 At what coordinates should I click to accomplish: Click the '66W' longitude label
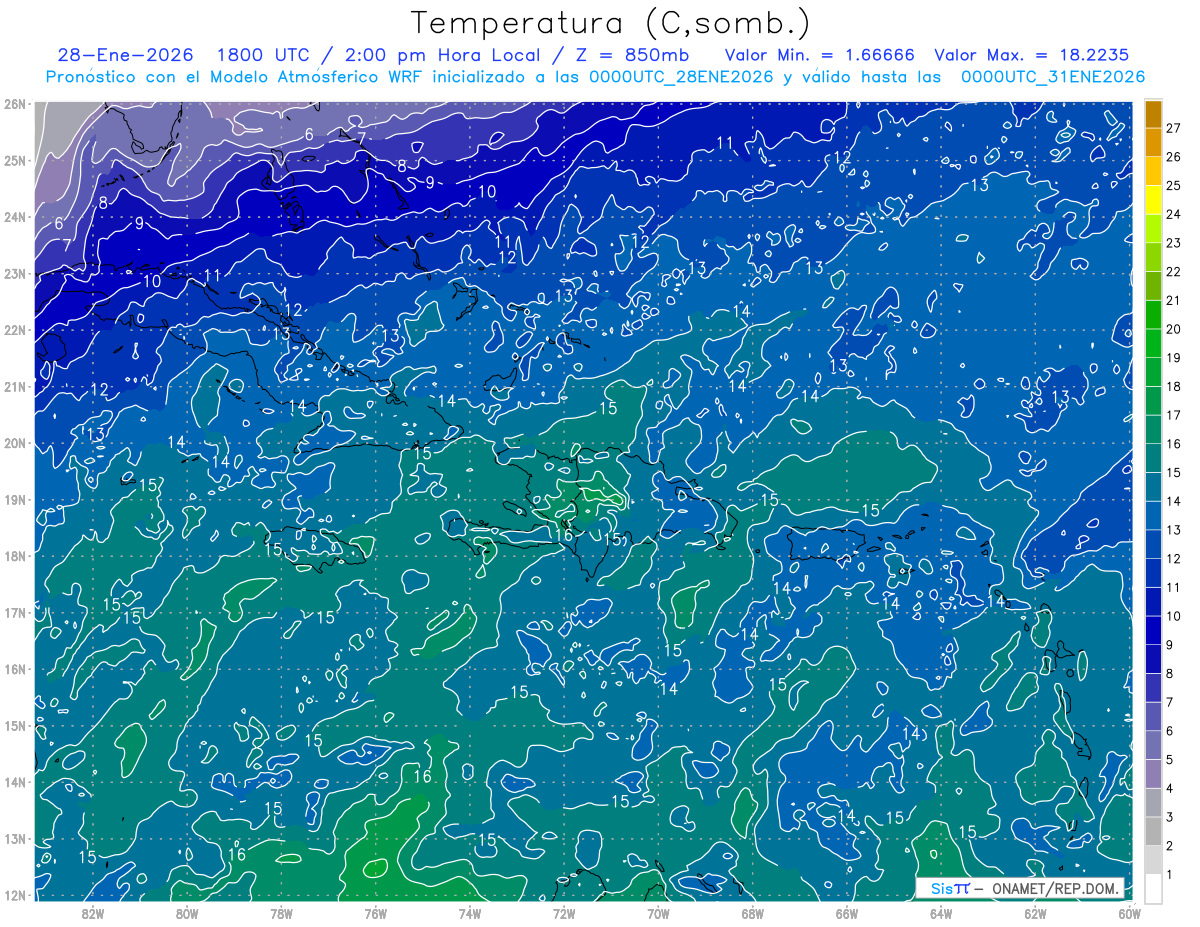847,912
